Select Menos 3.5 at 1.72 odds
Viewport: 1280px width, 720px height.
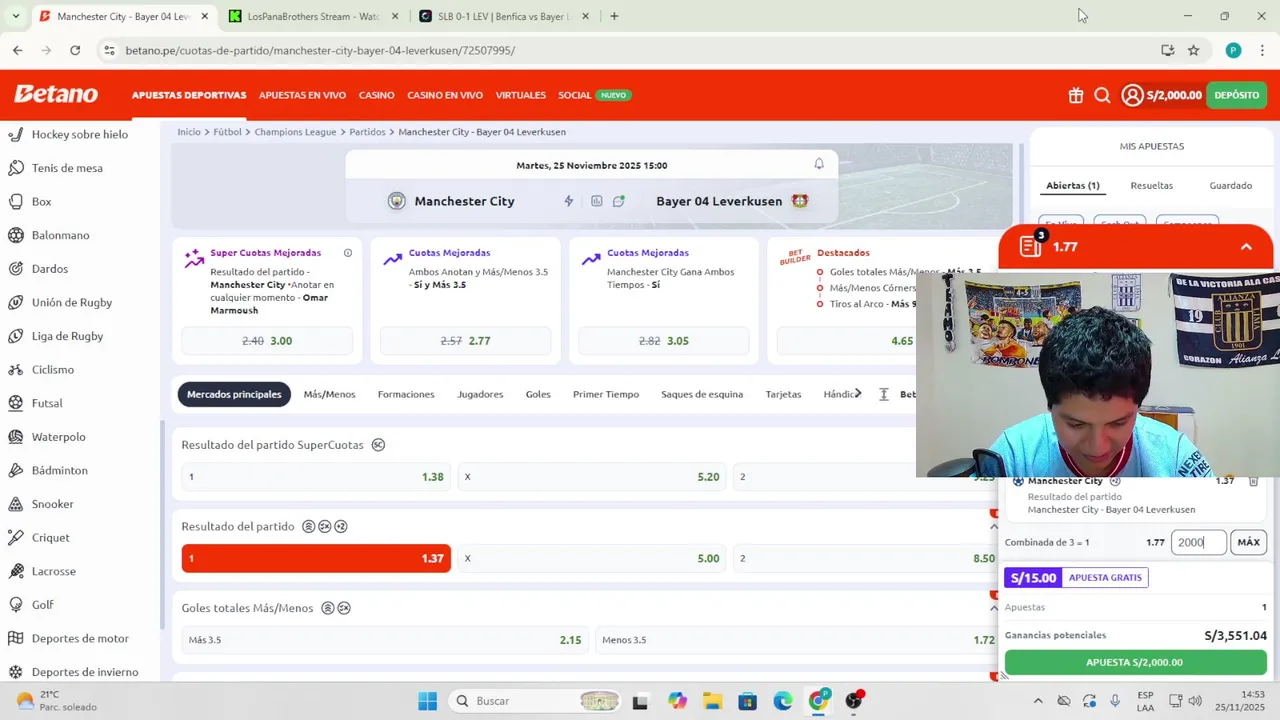798,640
